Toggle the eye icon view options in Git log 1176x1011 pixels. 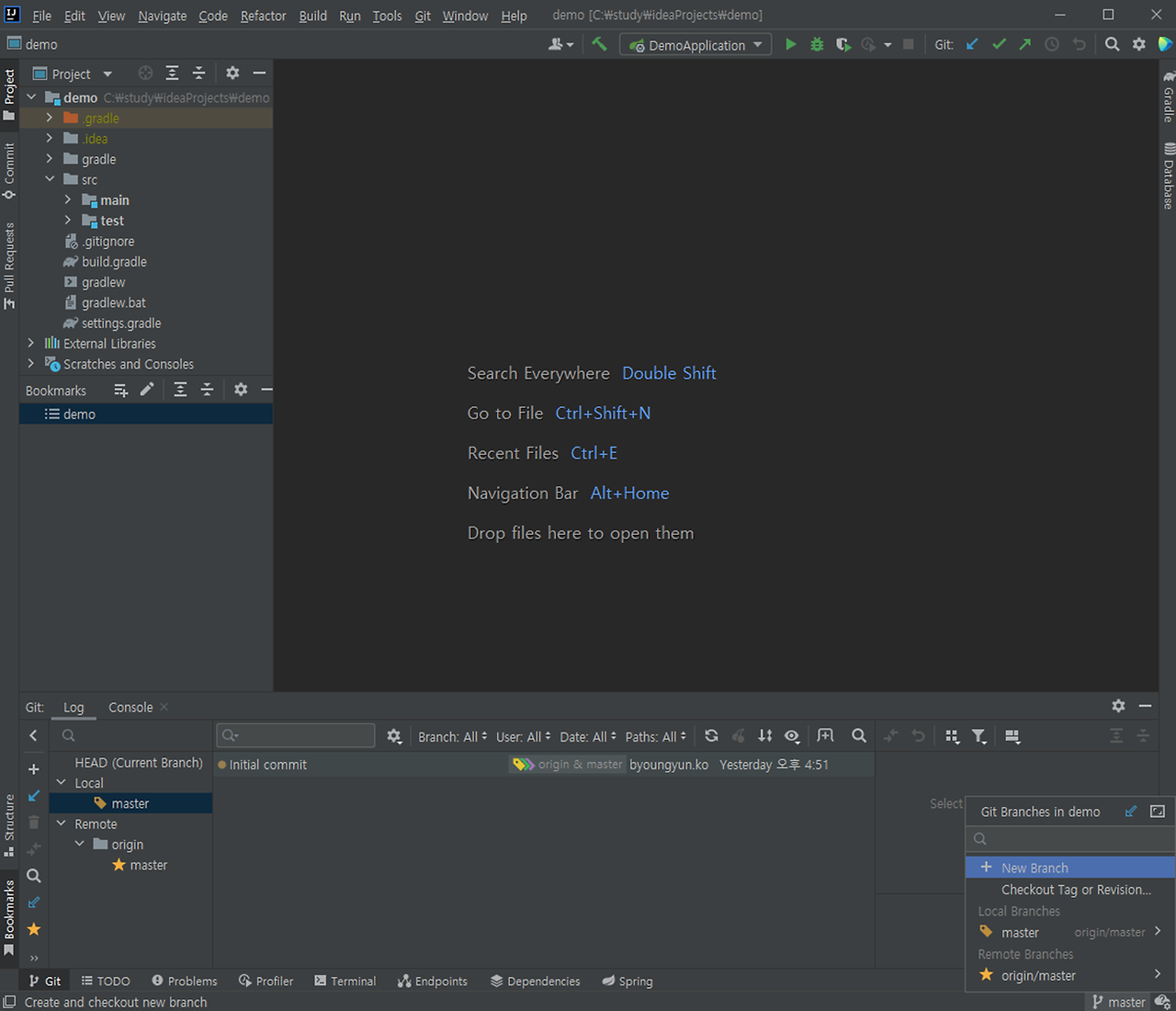click(x=792, y=736)
